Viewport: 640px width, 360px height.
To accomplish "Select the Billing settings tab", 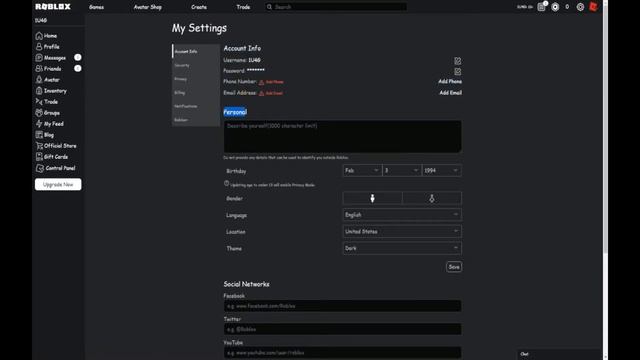I will [x=196, y=93].
